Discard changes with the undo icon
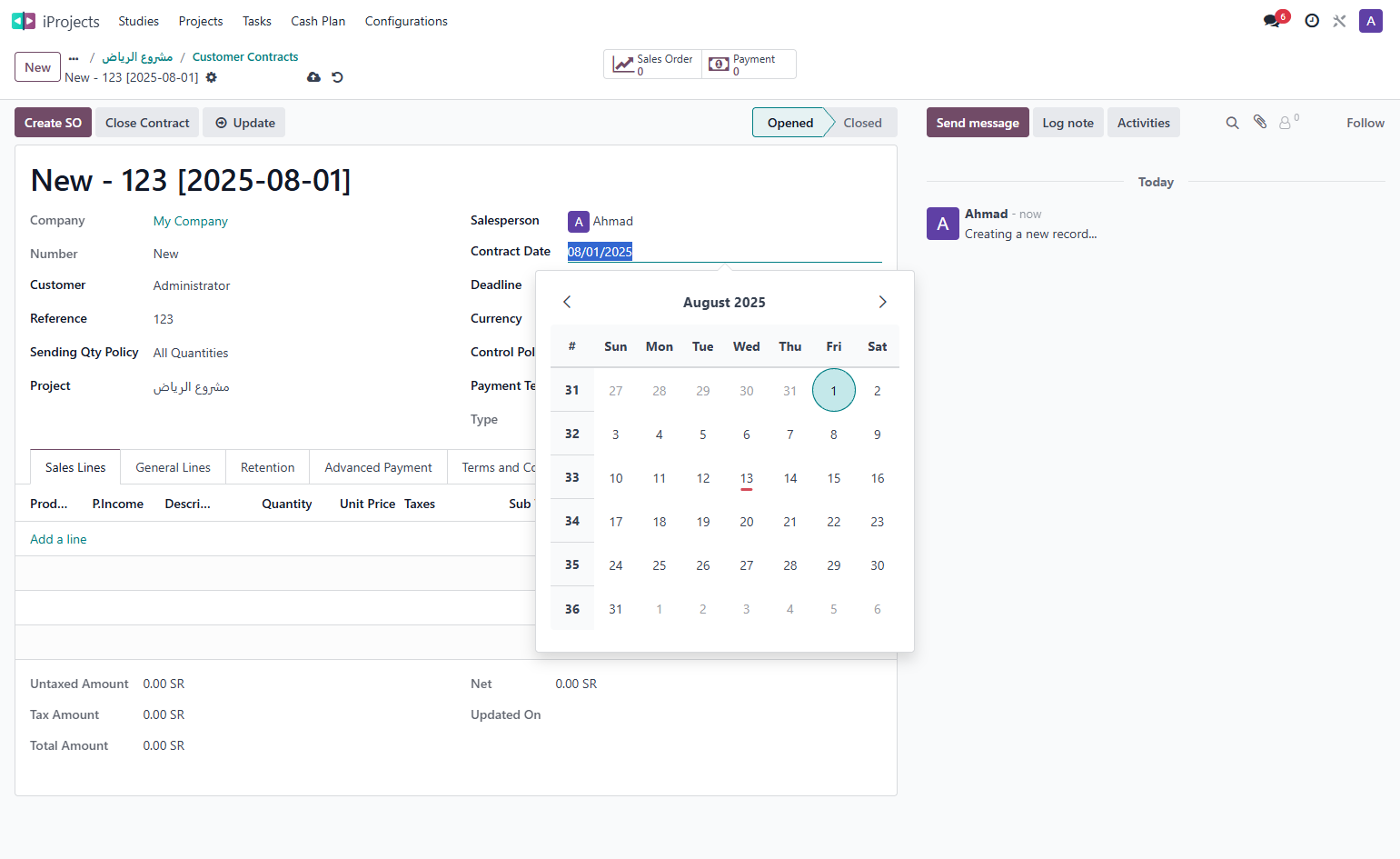 coord(337,77)
